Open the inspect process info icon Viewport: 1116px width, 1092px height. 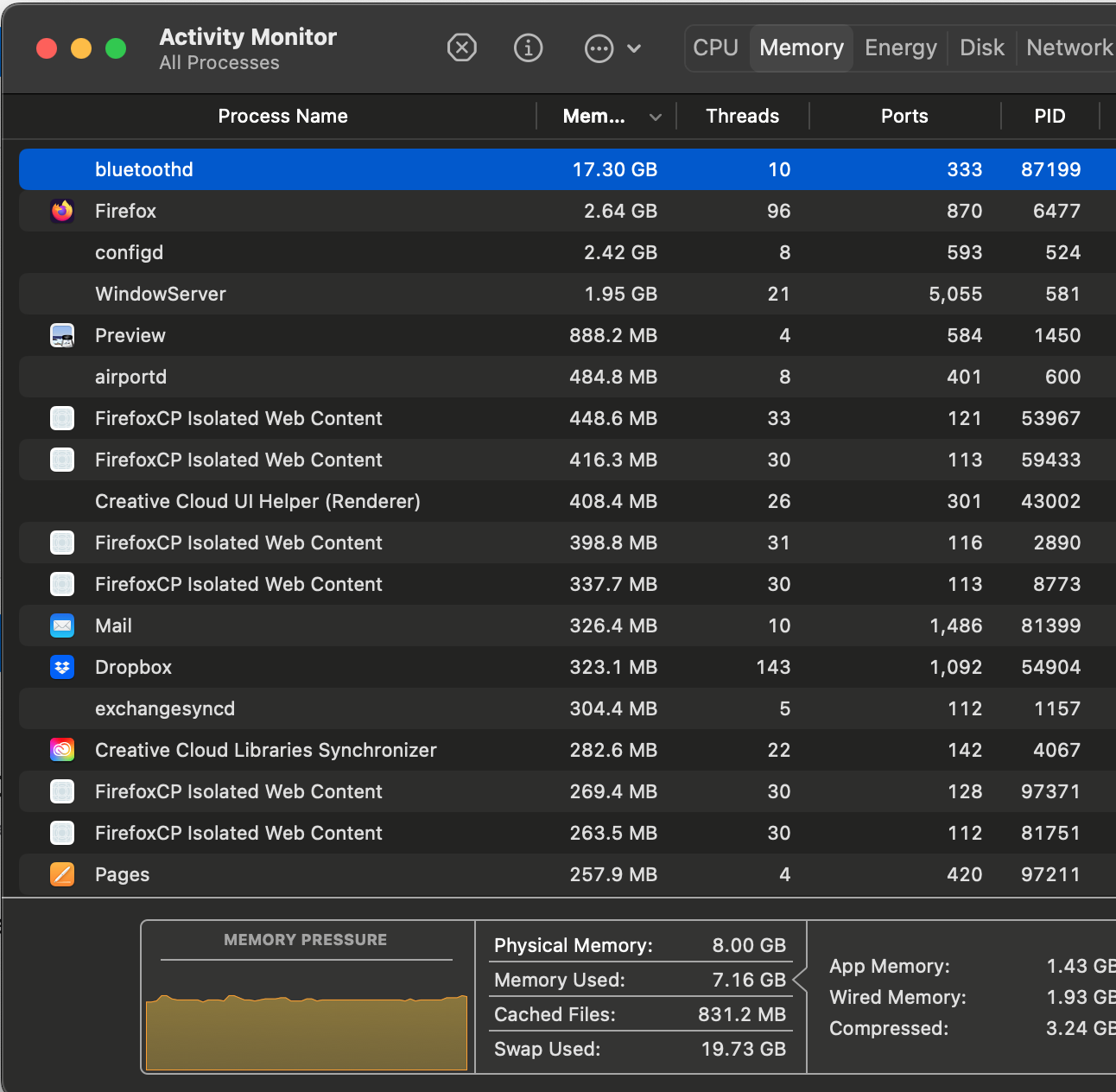pos(528,48)
